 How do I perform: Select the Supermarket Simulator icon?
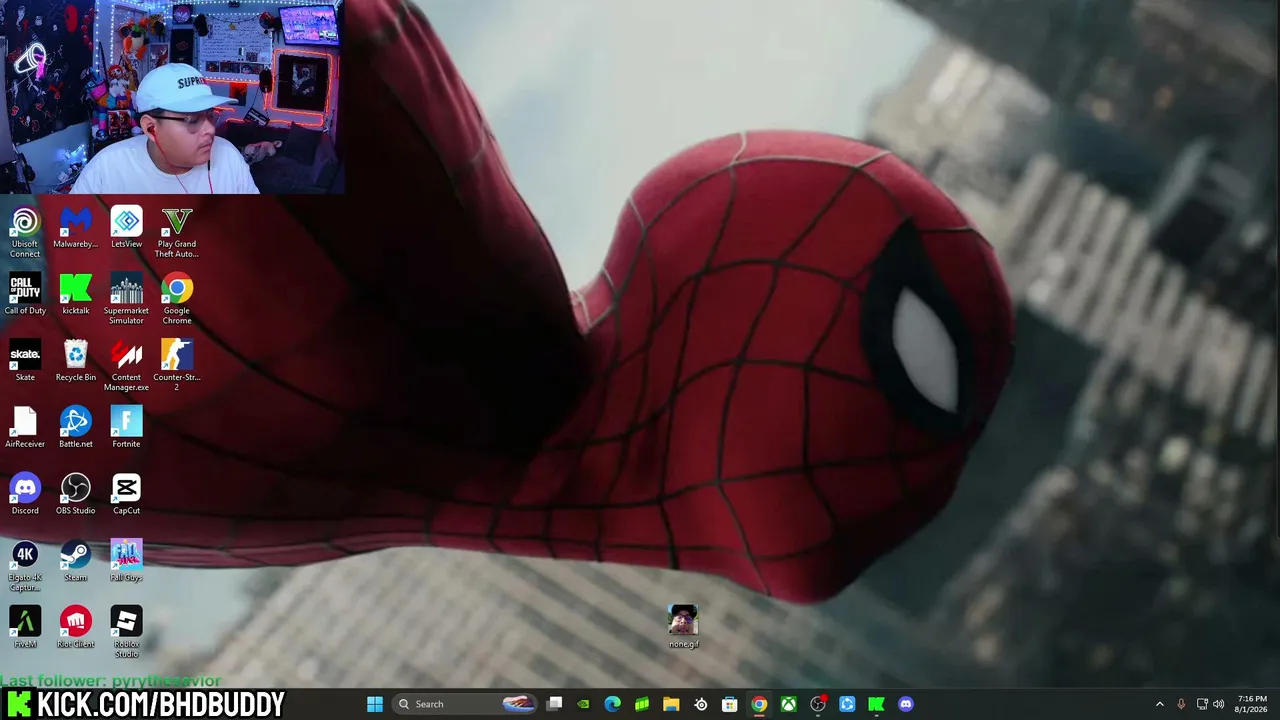(x=126, y=299)
